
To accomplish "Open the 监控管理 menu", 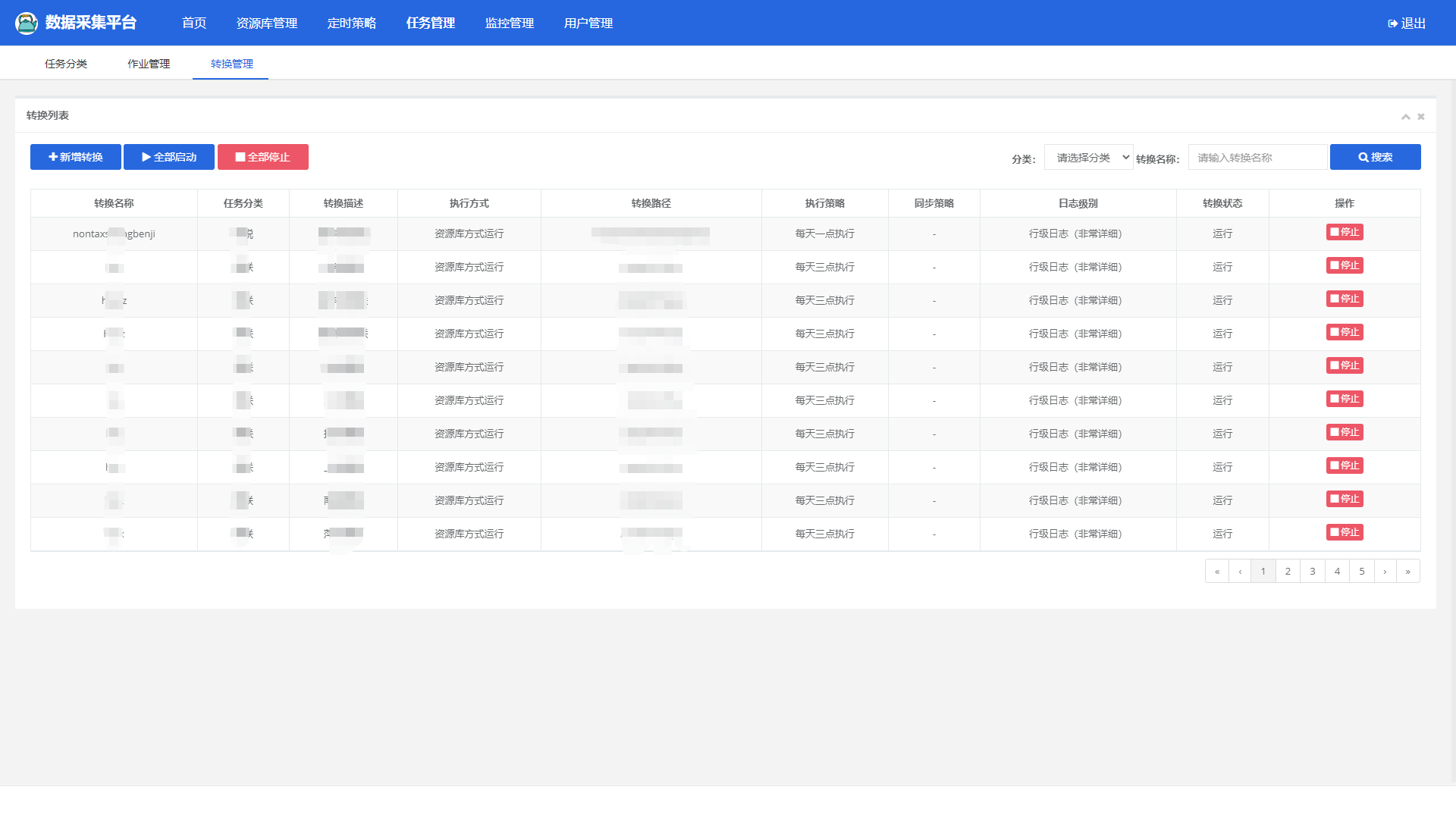I will tap(510, 24).
